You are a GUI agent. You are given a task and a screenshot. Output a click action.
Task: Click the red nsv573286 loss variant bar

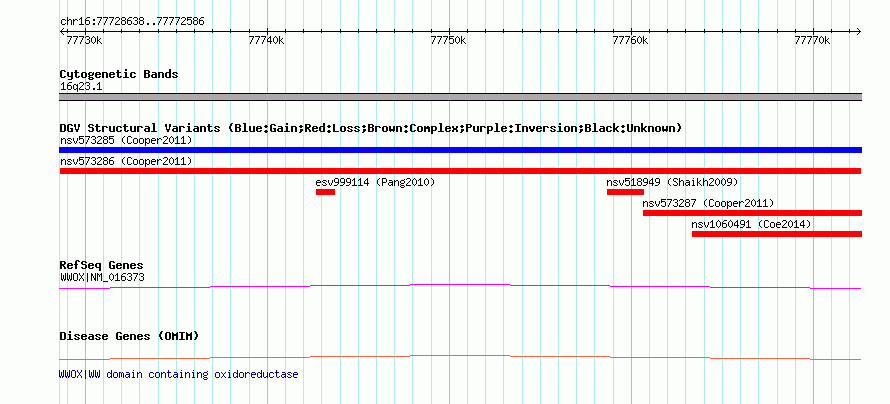460,171
